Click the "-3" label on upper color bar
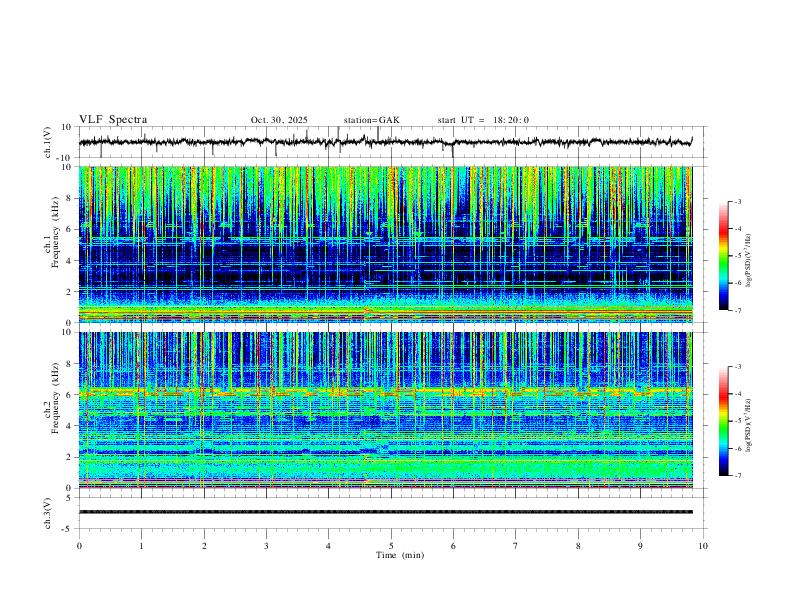Screen dimensions: 792x612 pos(738,201)
